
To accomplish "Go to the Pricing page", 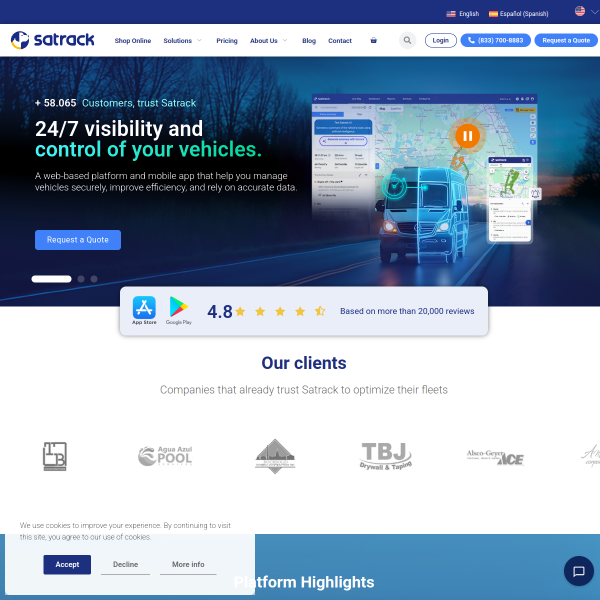I will point(227,41).
